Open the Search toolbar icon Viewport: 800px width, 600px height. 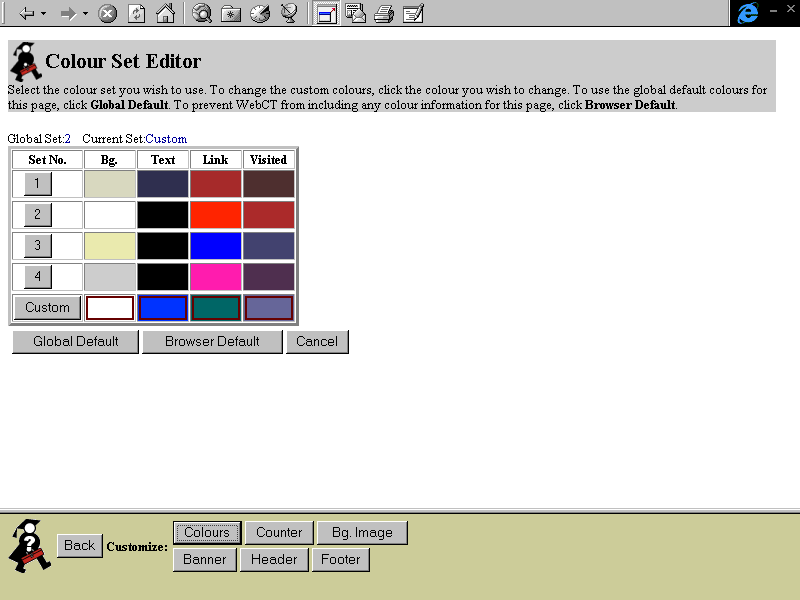click(x=202, y=14)
